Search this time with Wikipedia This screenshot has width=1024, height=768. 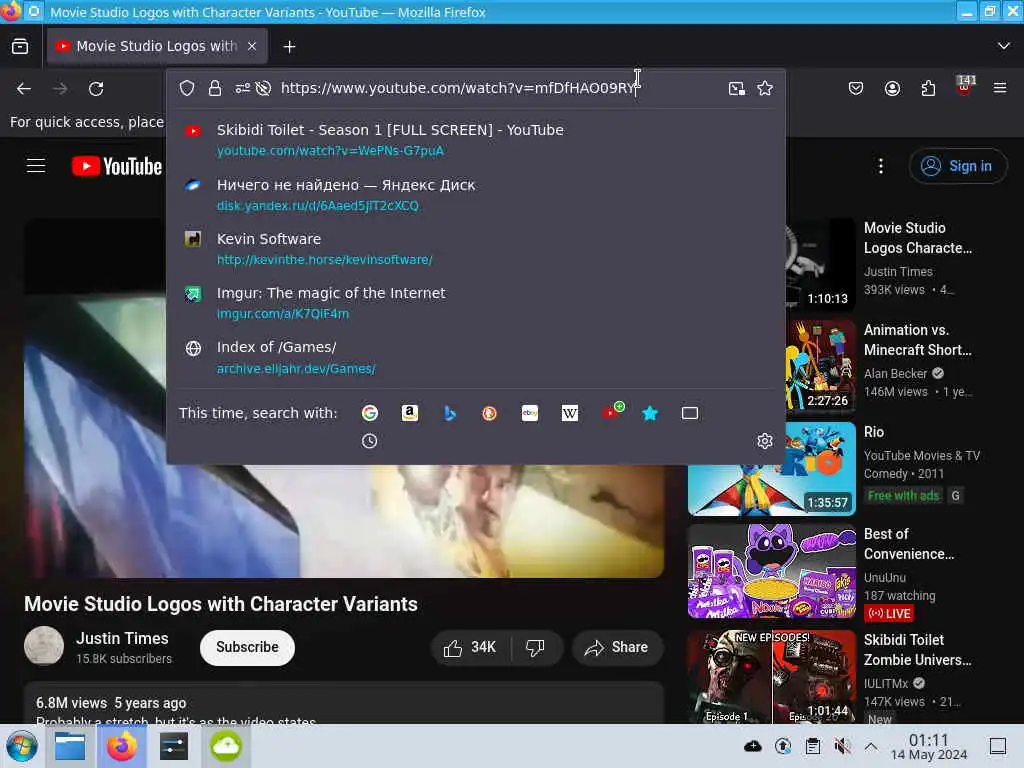[x=569, y=413]
